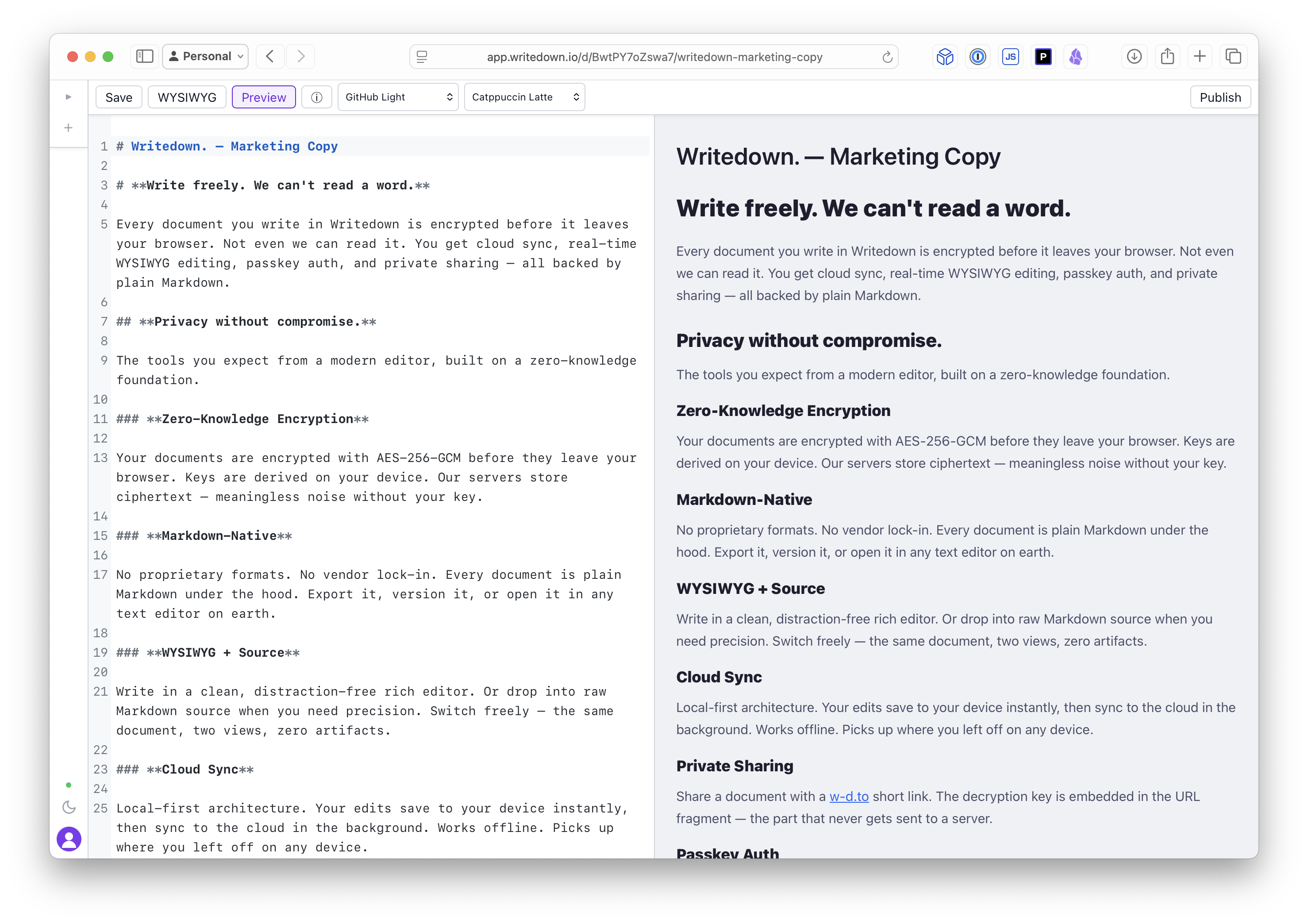The width and height of the screenshot is (1308, 924).
Task: Open the share sheet
Action: 1167,56
